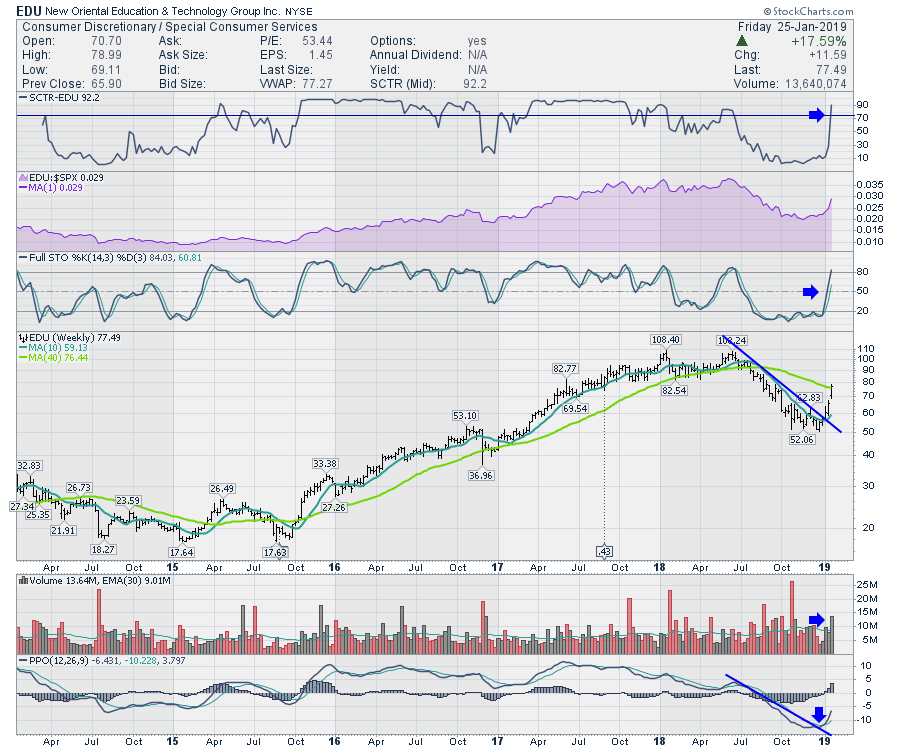Click the High value 78.99
This screenshot has width=900, height=750.
coord(106,55)
